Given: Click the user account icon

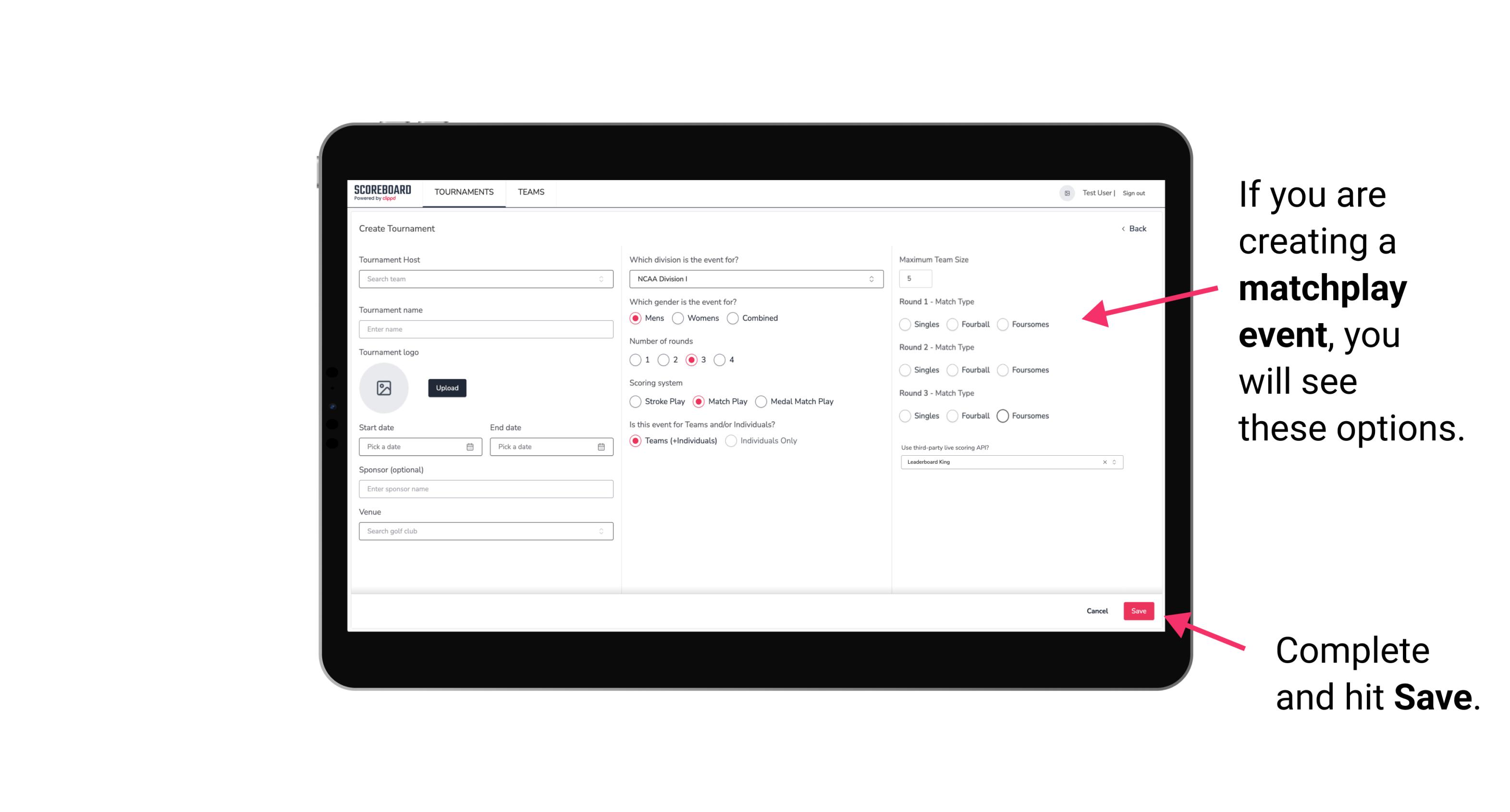Looking at the screenshot, I should (x=1063, y=192).
